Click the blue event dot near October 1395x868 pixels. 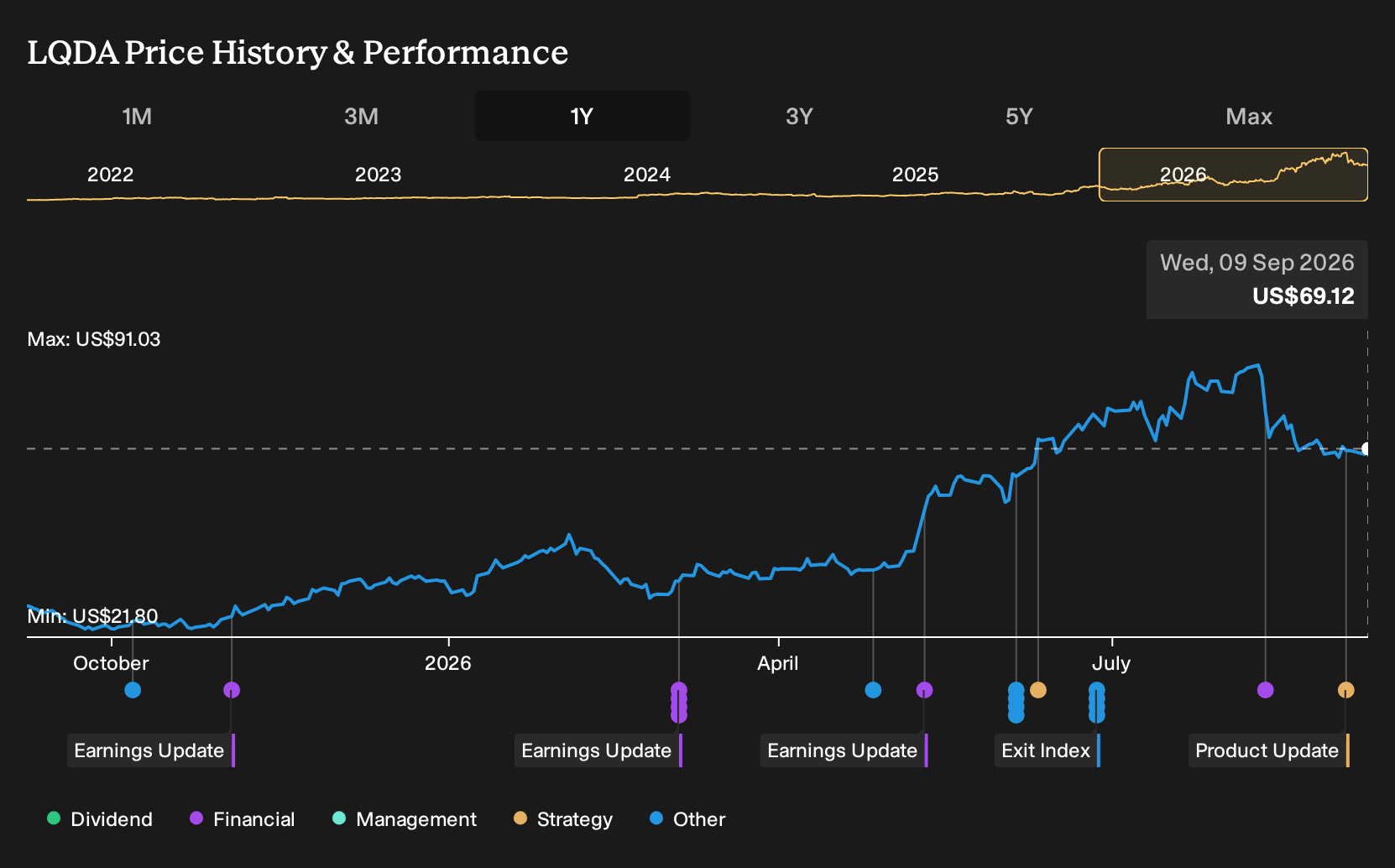pos(133,690)
